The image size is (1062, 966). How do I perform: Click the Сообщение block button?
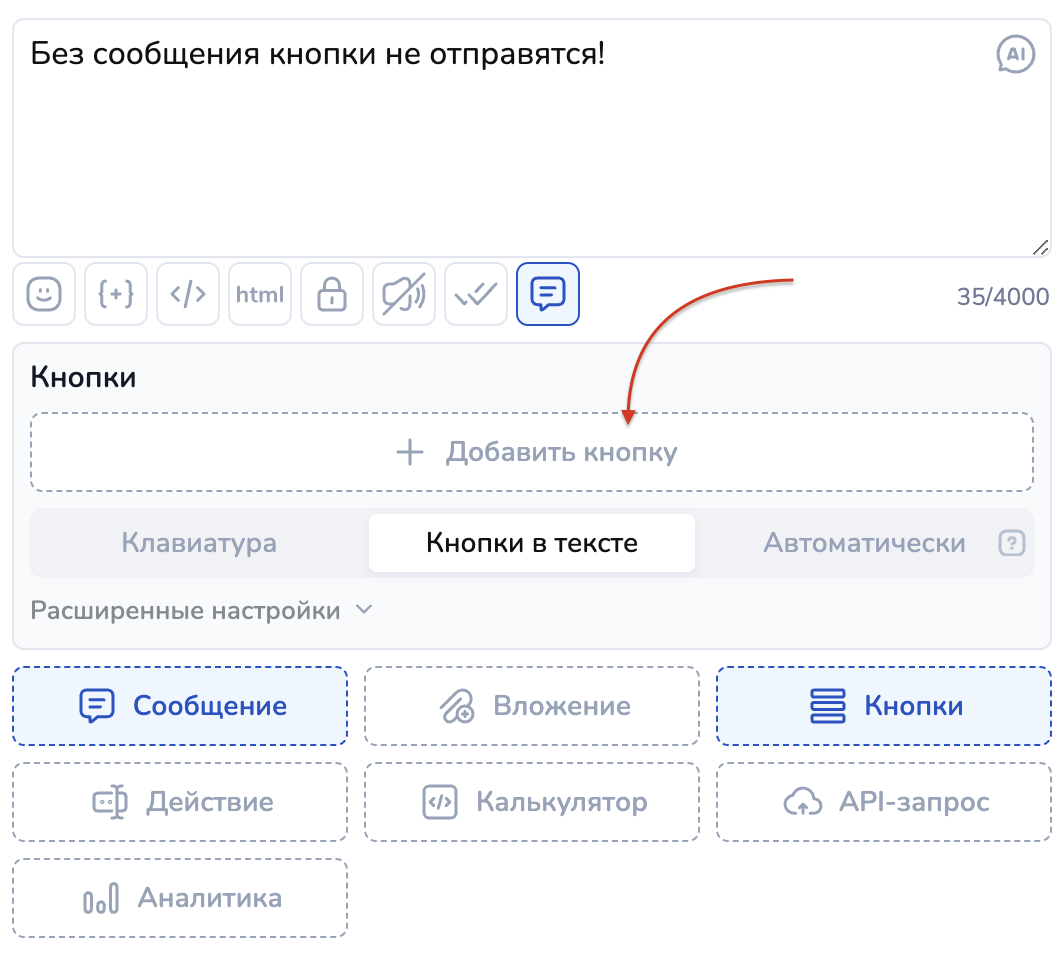pos(180,706)
